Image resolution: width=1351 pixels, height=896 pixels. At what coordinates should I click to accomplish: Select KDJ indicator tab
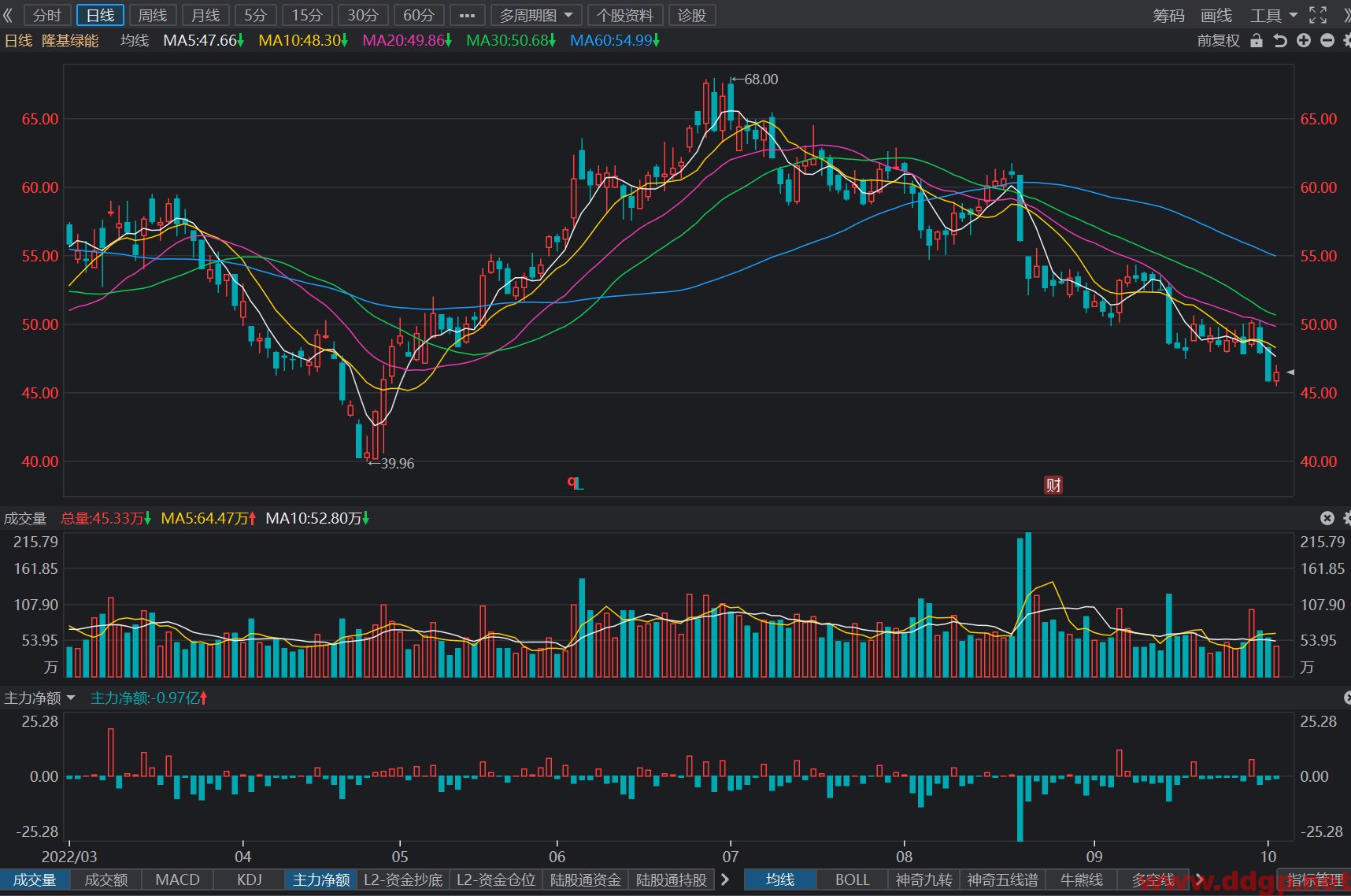pyautogui.click(x=250, y=879)
